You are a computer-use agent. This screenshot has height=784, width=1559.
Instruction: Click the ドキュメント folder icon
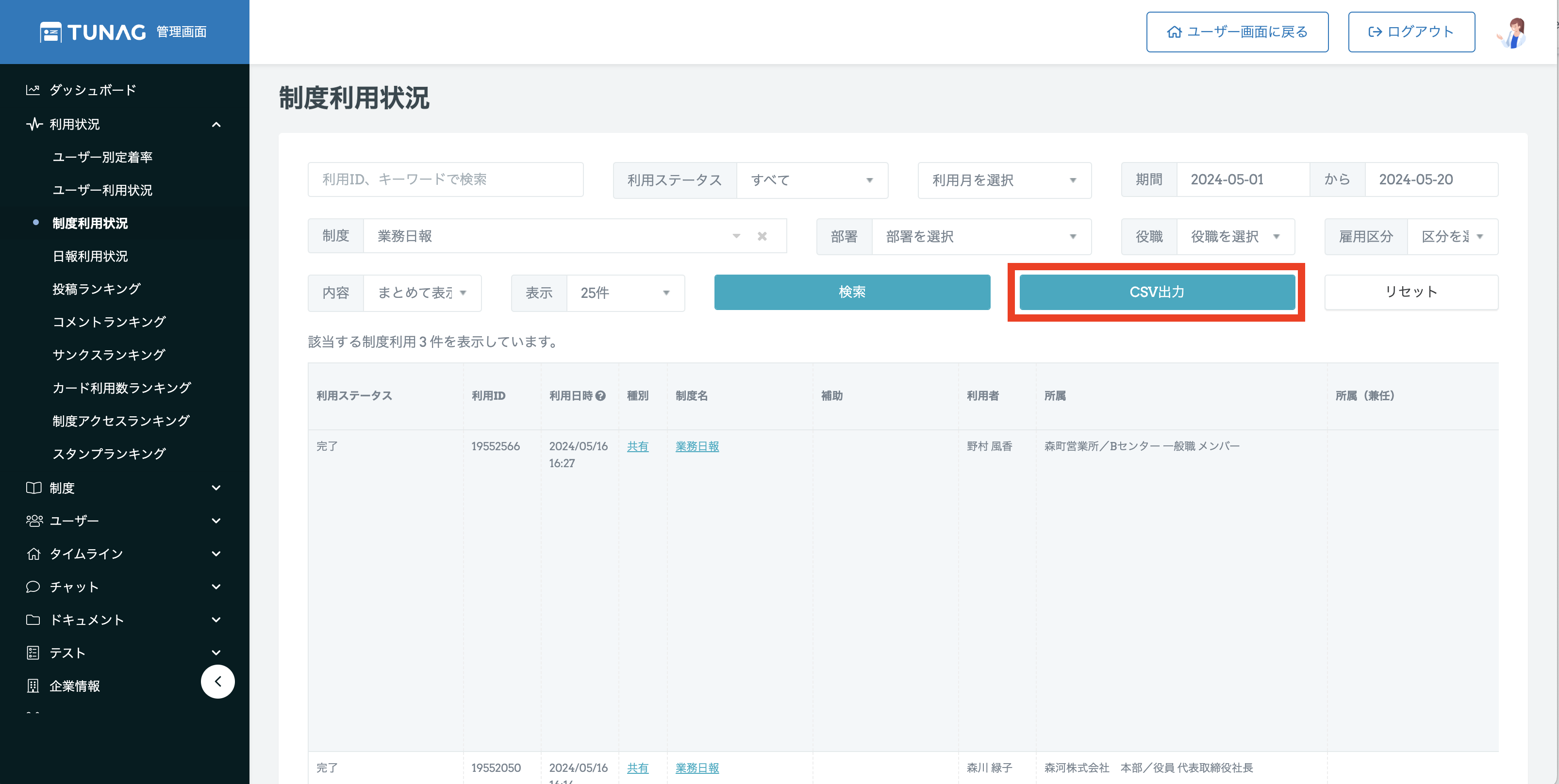click(x=33, y=620)
